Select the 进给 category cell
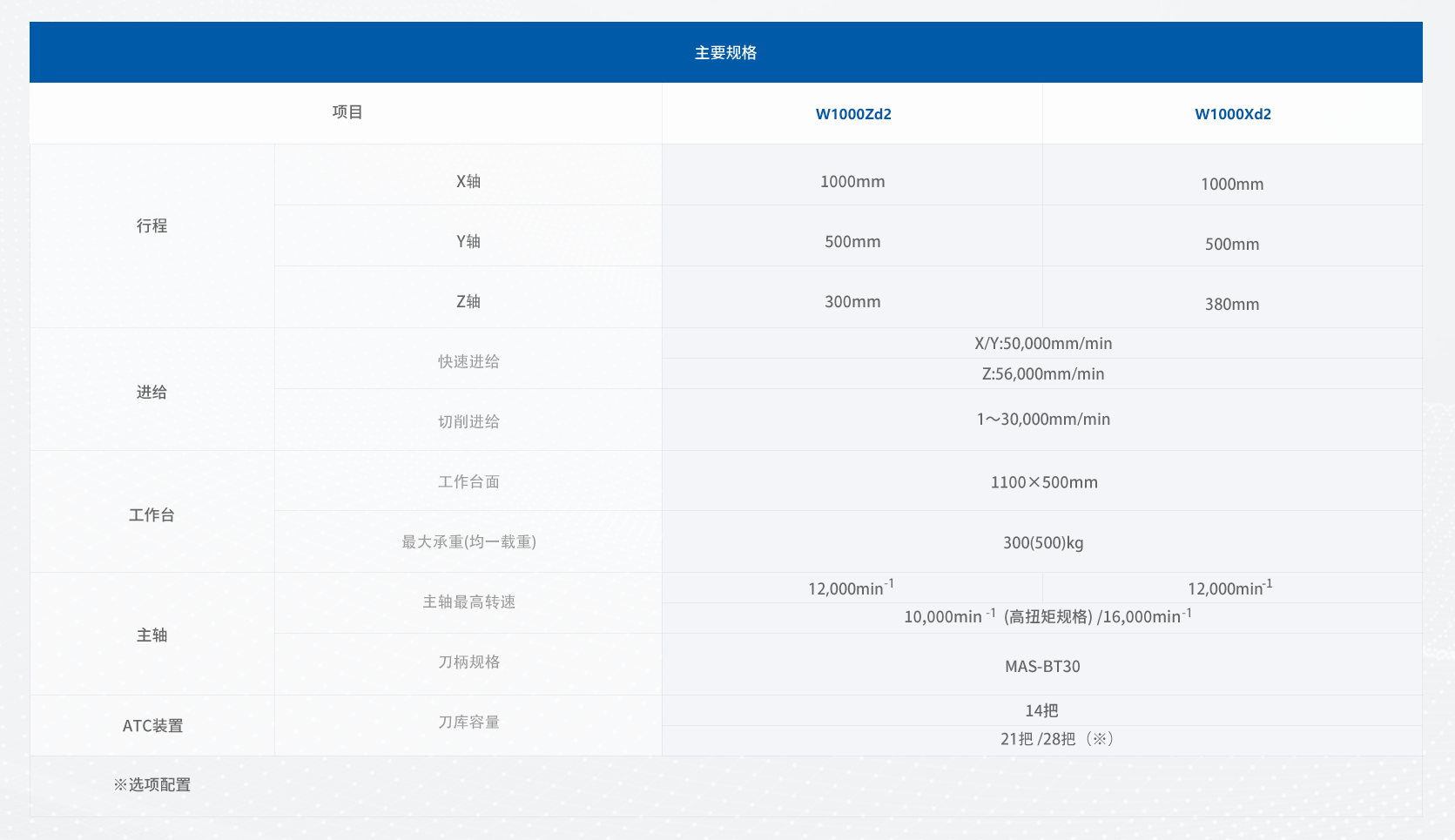Screen dimensions: 1455x840 [x=152, y=393]
